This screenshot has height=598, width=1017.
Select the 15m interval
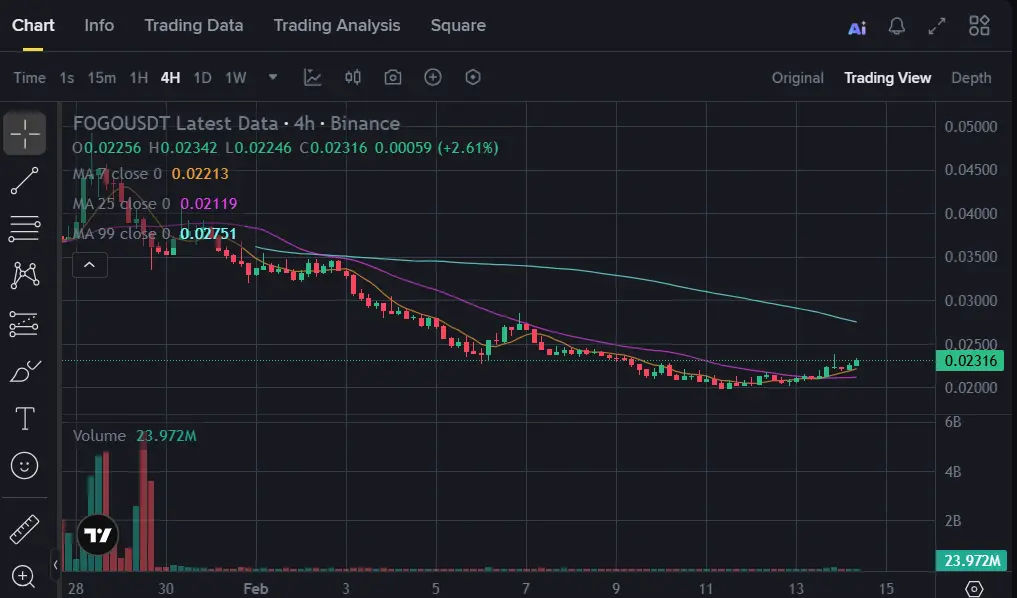pyautogui.click(x=102, y=78)
